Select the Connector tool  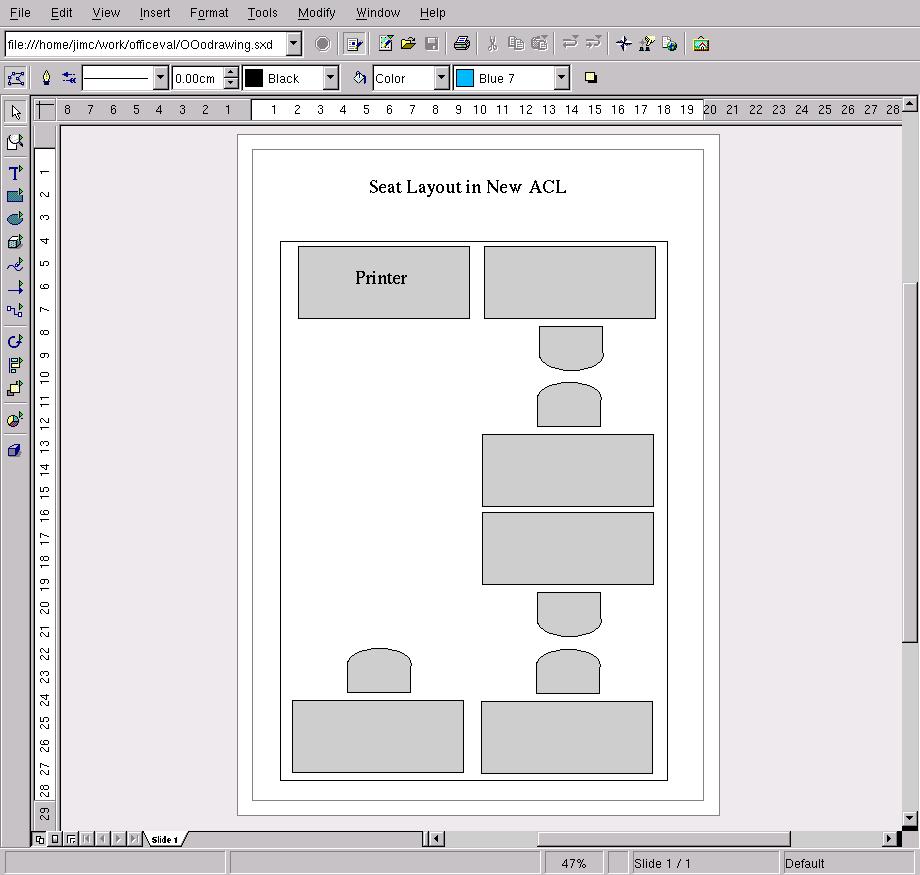15,311
